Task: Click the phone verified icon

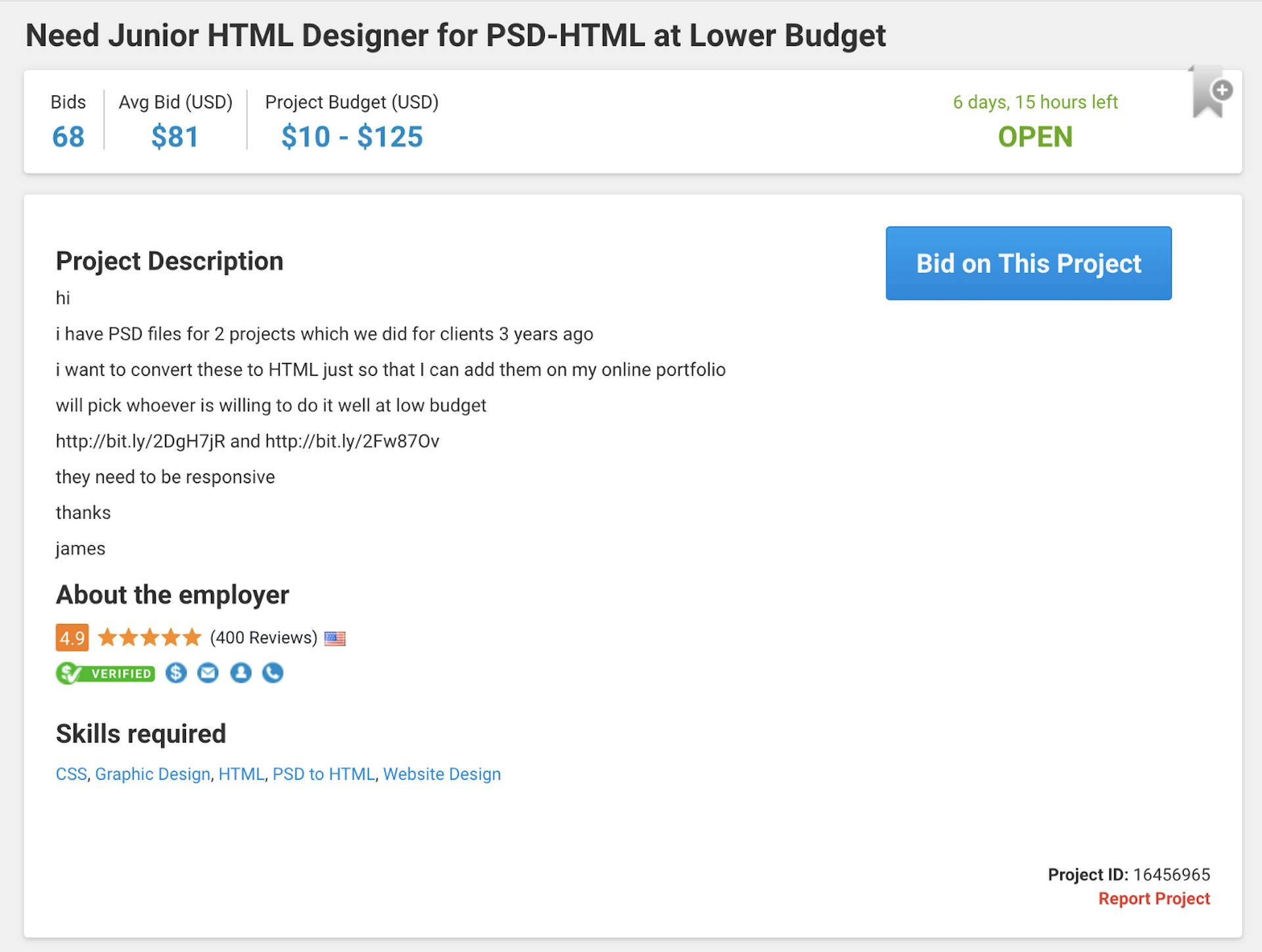Action: [272, 673]
